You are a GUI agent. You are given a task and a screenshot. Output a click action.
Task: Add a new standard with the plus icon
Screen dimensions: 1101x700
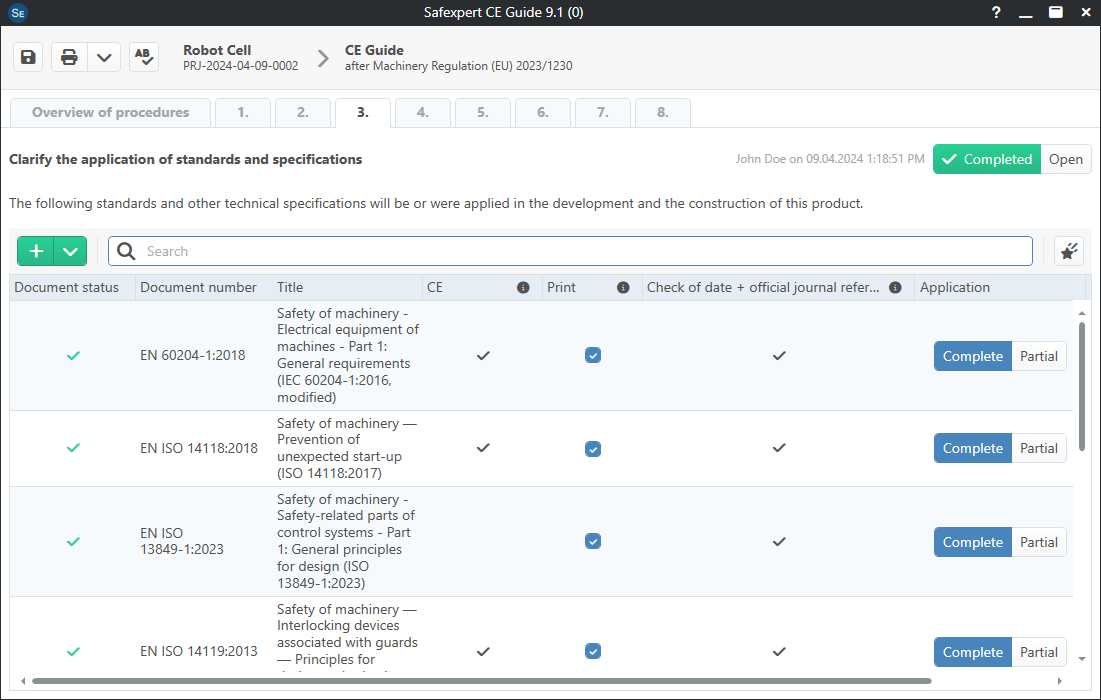tap(35, 251)
